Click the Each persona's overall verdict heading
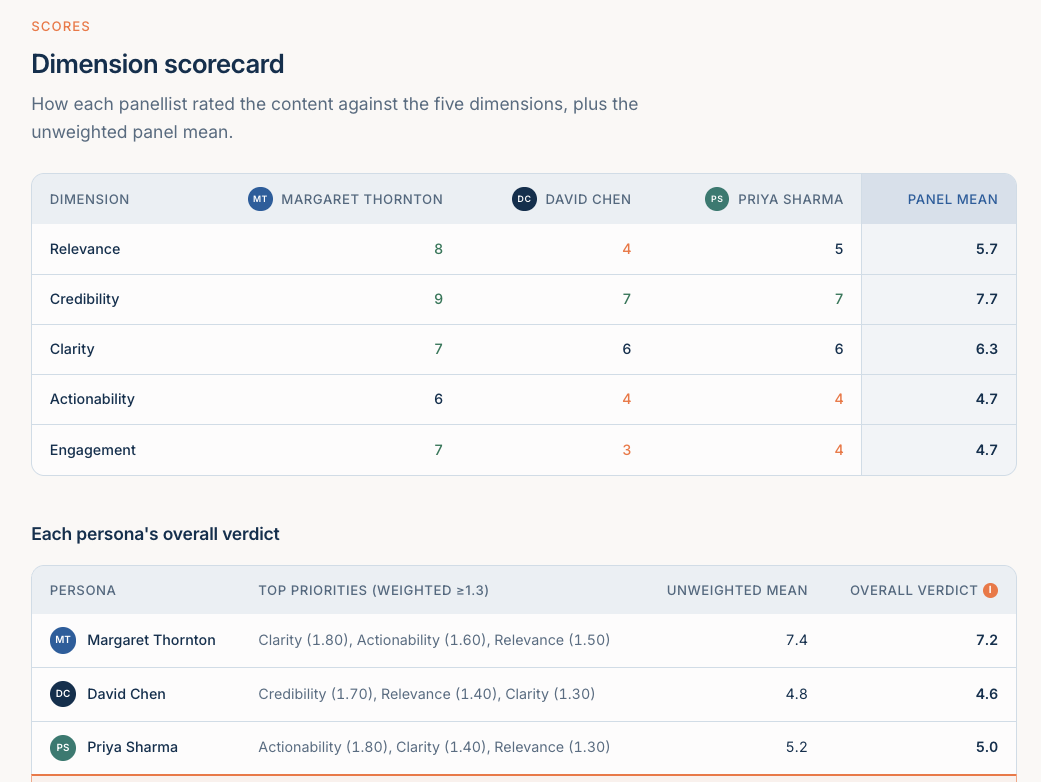Viewport: 1041px width, 782px height. 155,534
